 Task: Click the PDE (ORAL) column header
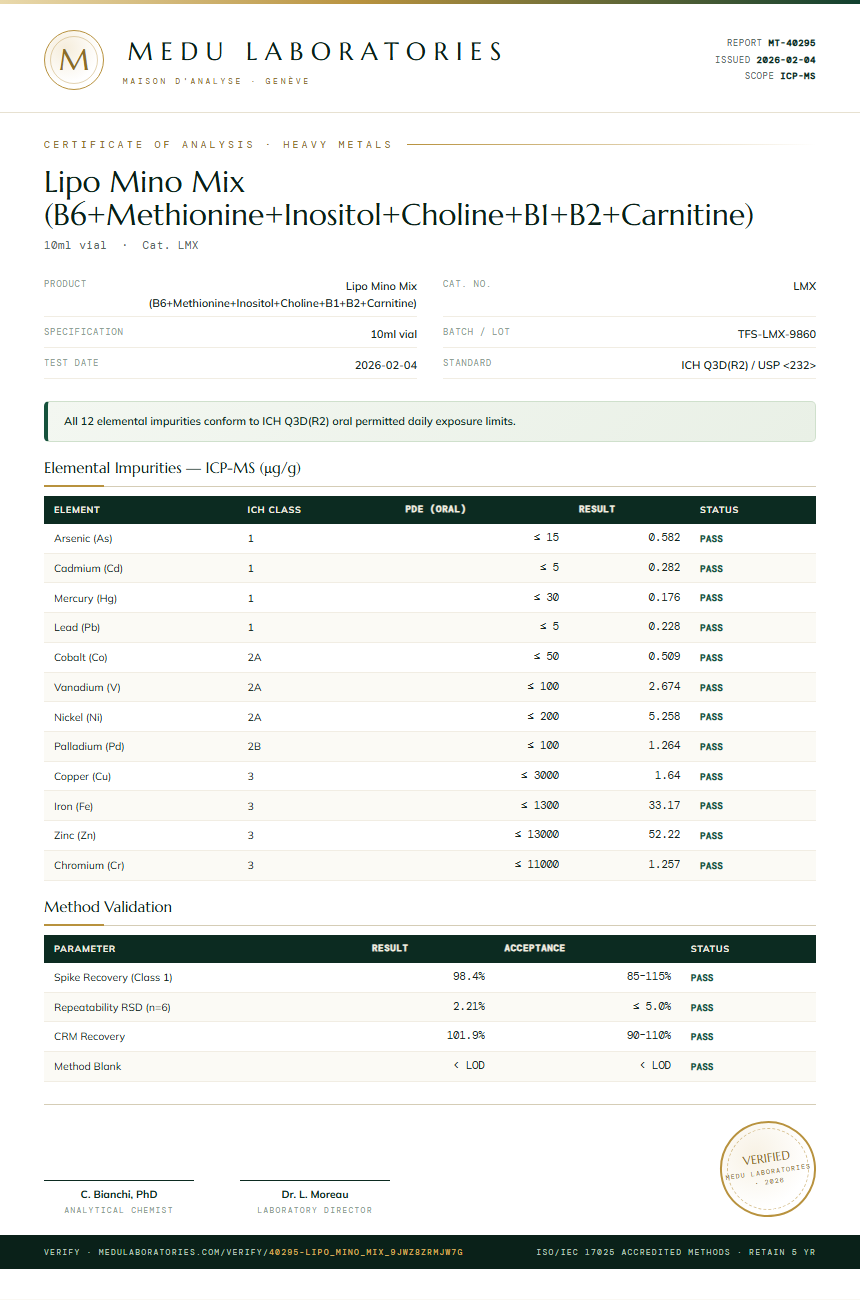[x=435, y=510]
